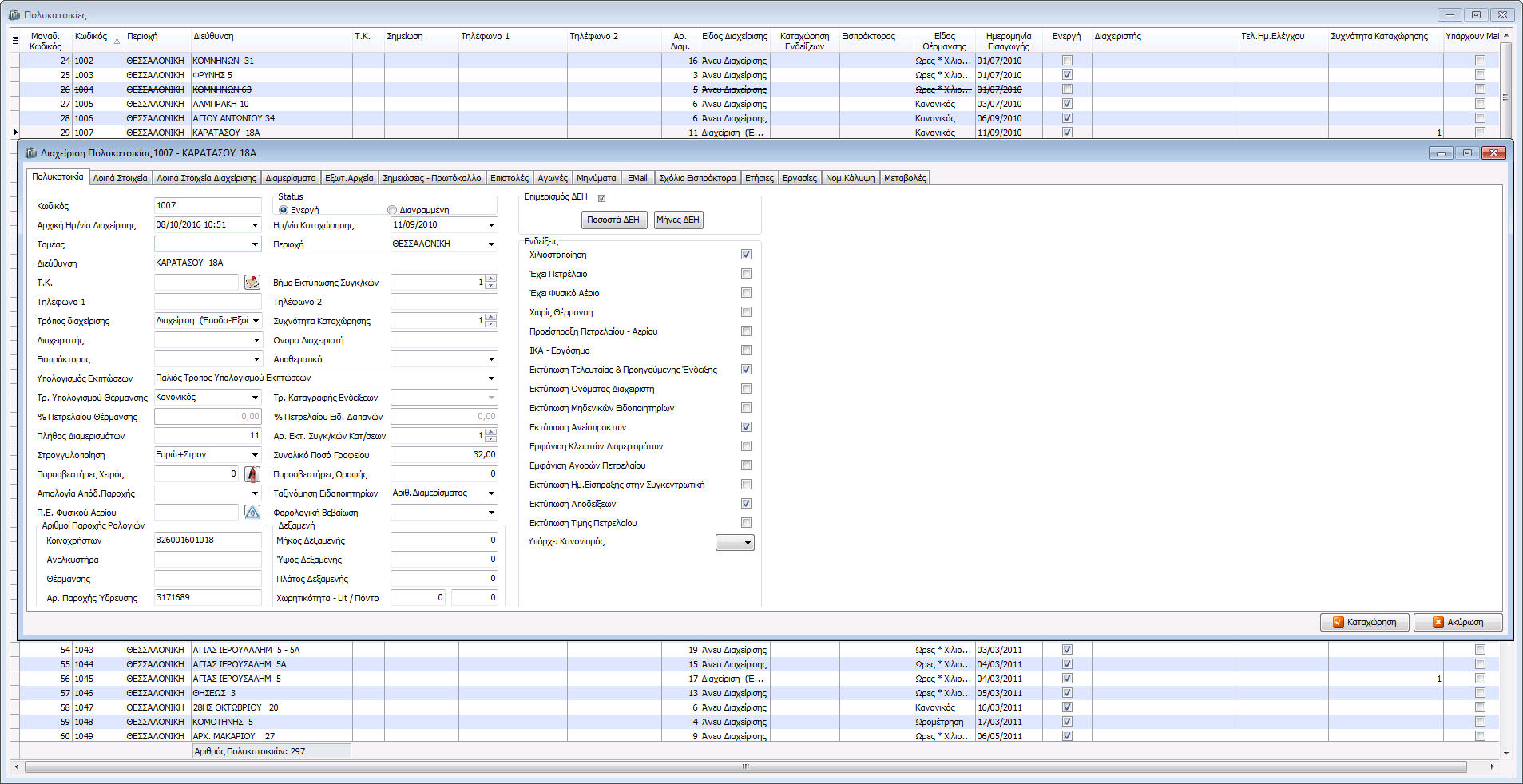Enable the Έχει Πετρέλαιο checkbox
The image size is (1523, 784).
746,274
